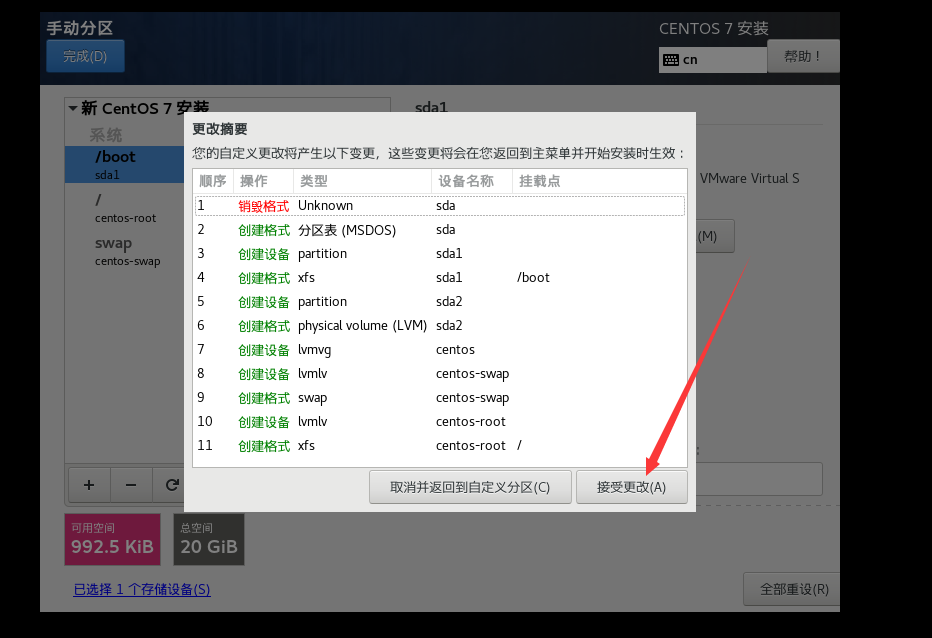932x638 pixels.
Task: Click the plus add mount point icon
Action: click(89, 485)
